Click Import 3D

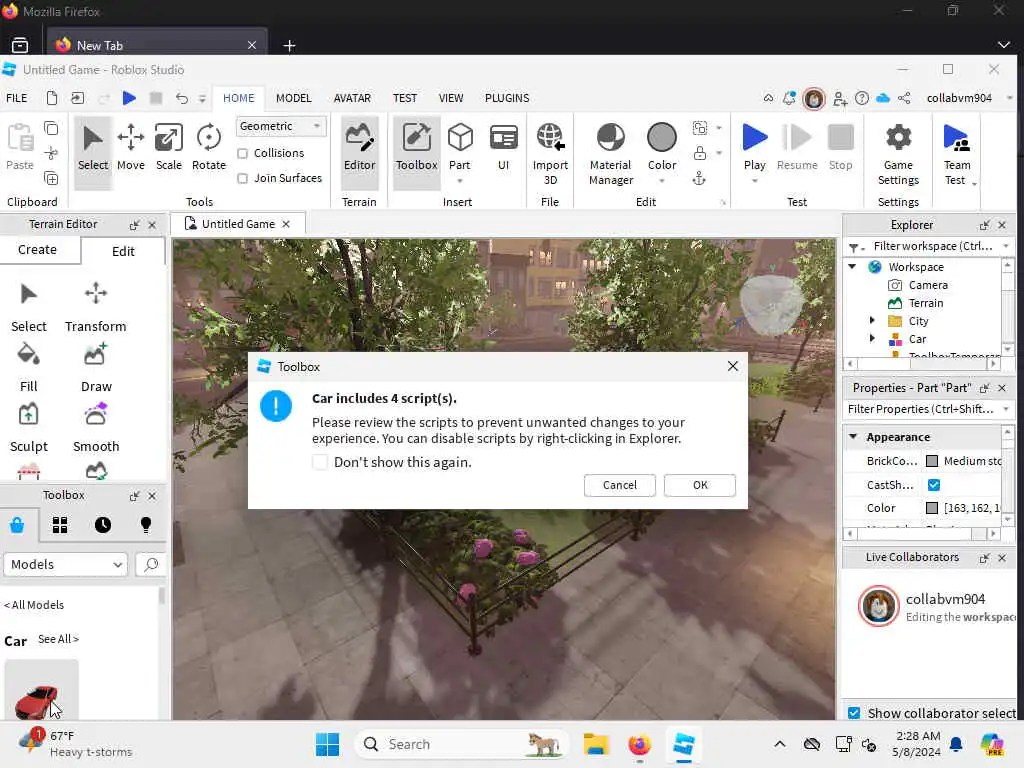550,154
